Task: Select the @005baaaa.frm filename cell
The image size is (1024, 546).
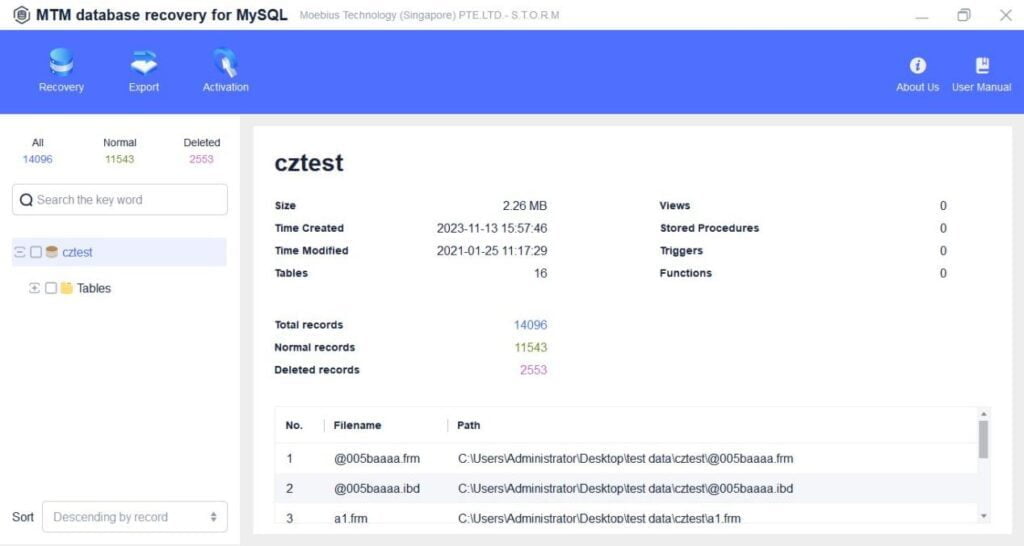Action: pyautogui.click(x=377, y=458)
